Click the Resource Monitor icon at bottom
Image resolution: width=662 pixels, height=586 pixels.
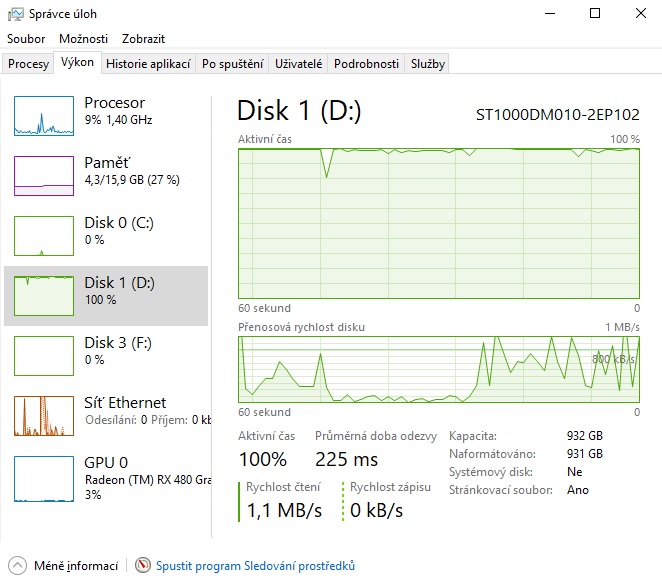click(143, 566)
